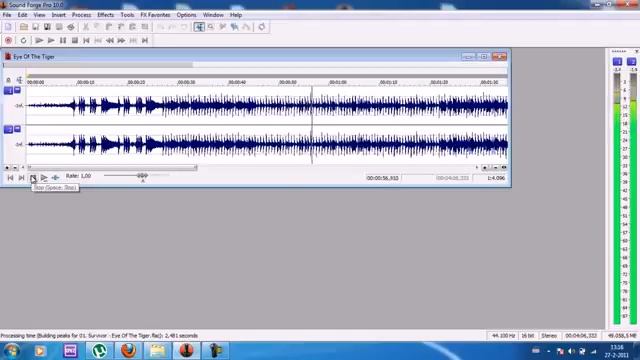
Task: Click the horizontal scrollbar of the waveform
Action: pyautogui.click(x=113, y=167)
